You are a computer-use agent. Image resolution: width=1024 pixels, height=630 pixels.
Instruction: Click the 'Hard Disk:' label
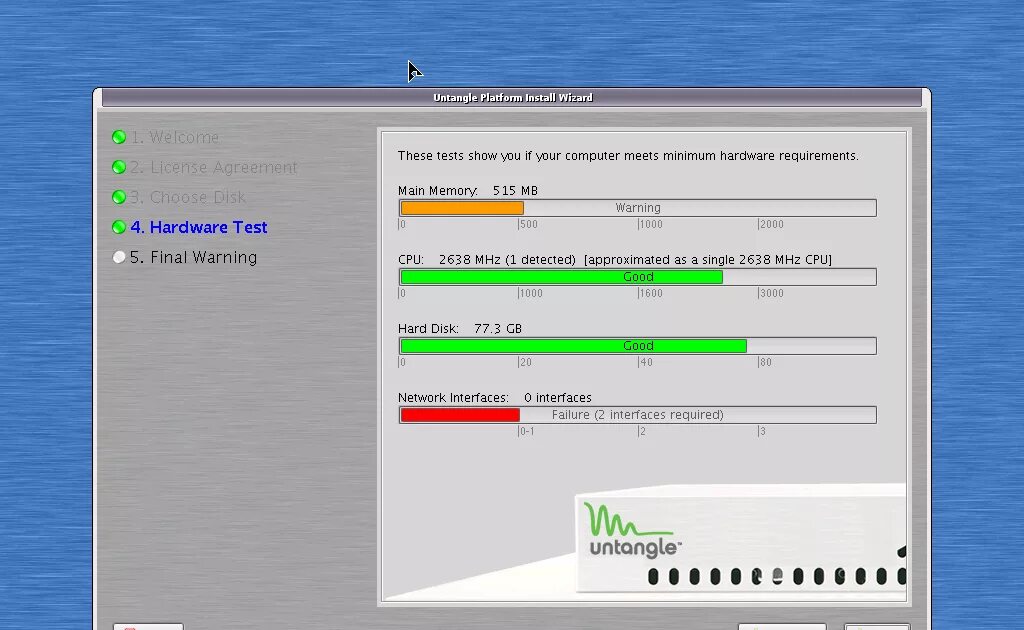[428, 328]
